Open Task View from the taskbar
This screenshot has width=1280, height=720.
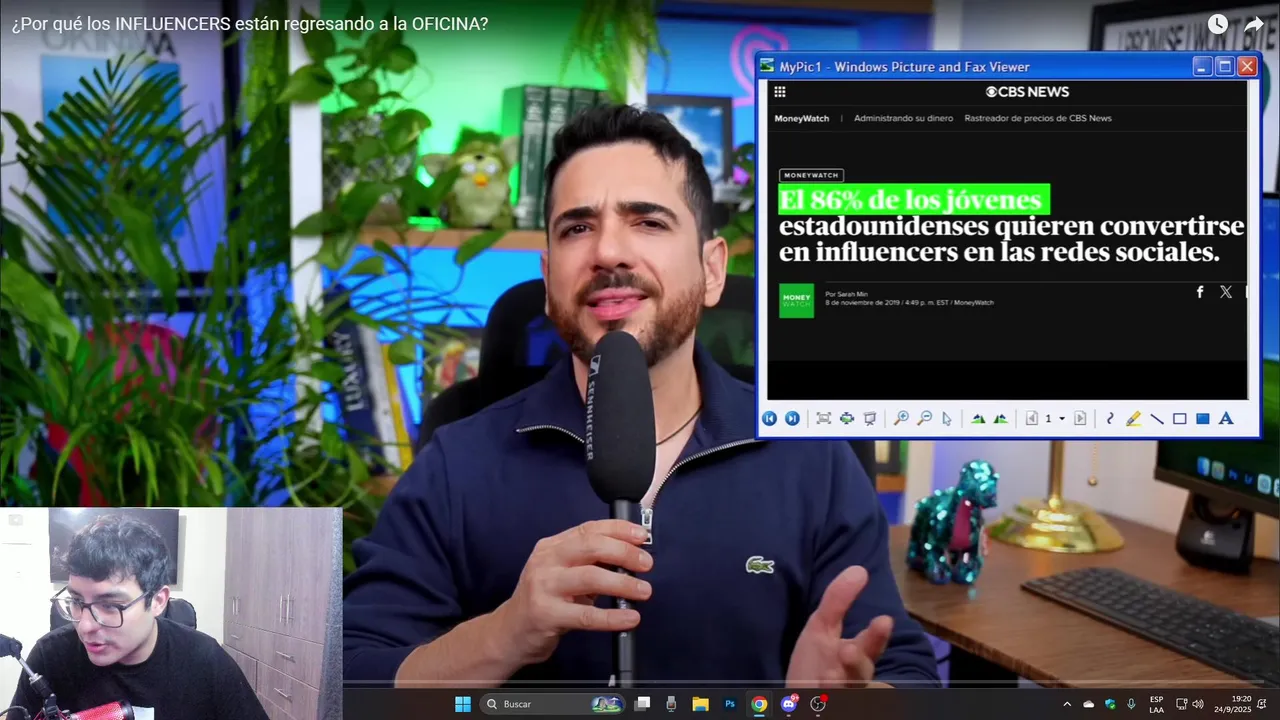[643, 704]
